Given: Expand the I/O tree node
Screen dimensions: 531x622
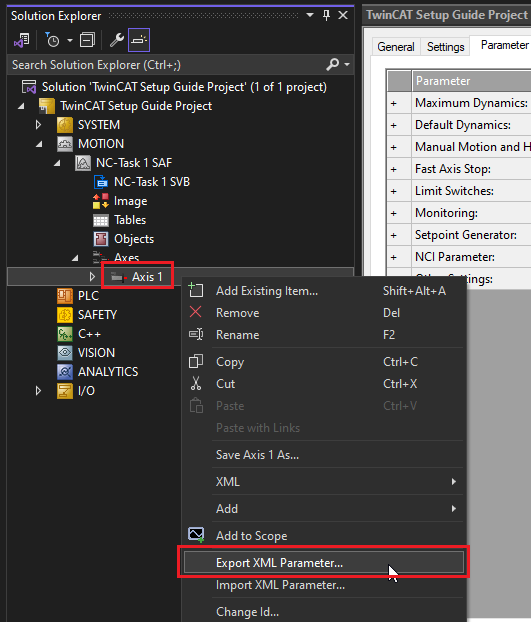Looking at the screenshot, I should [38, 391].
